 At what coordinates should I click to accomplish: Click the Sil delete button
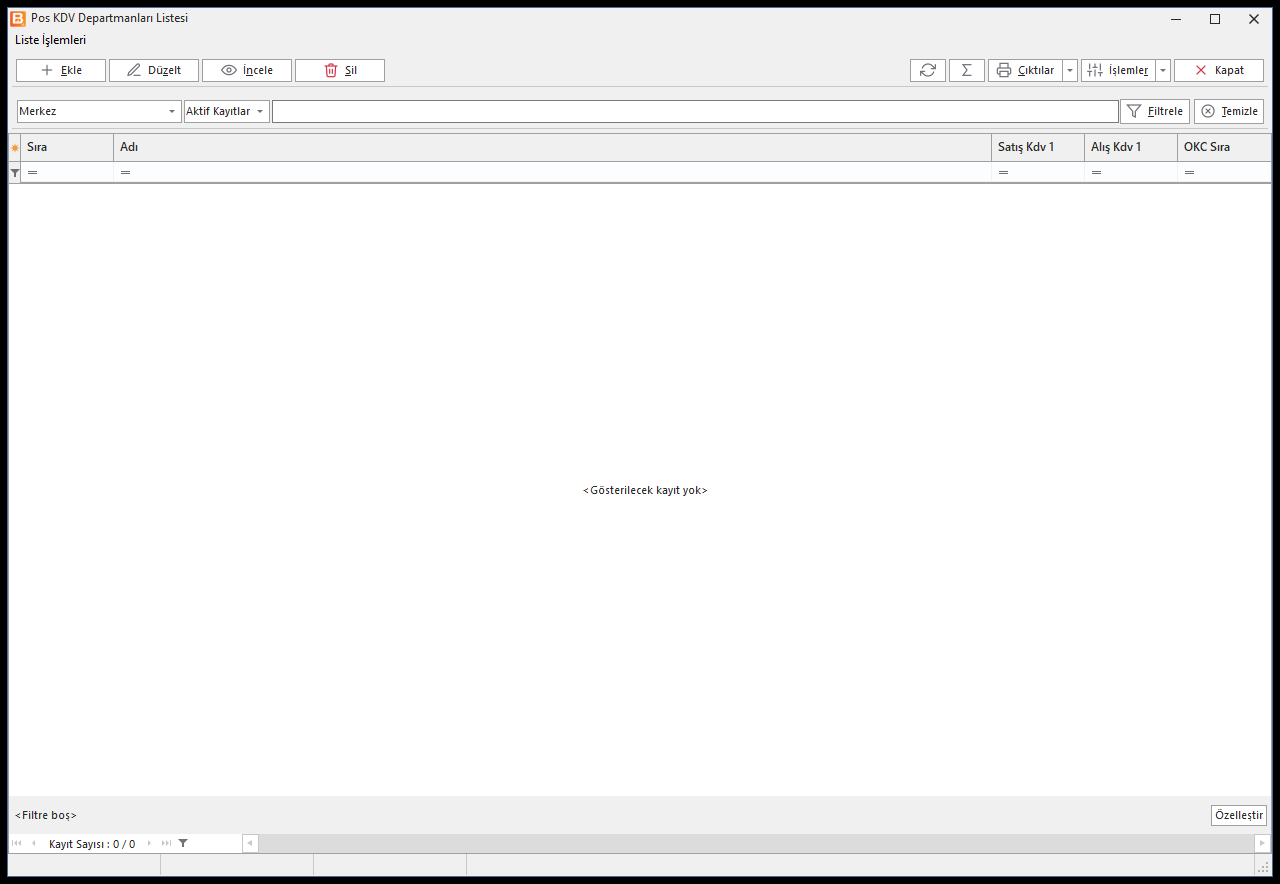(340, 71)
